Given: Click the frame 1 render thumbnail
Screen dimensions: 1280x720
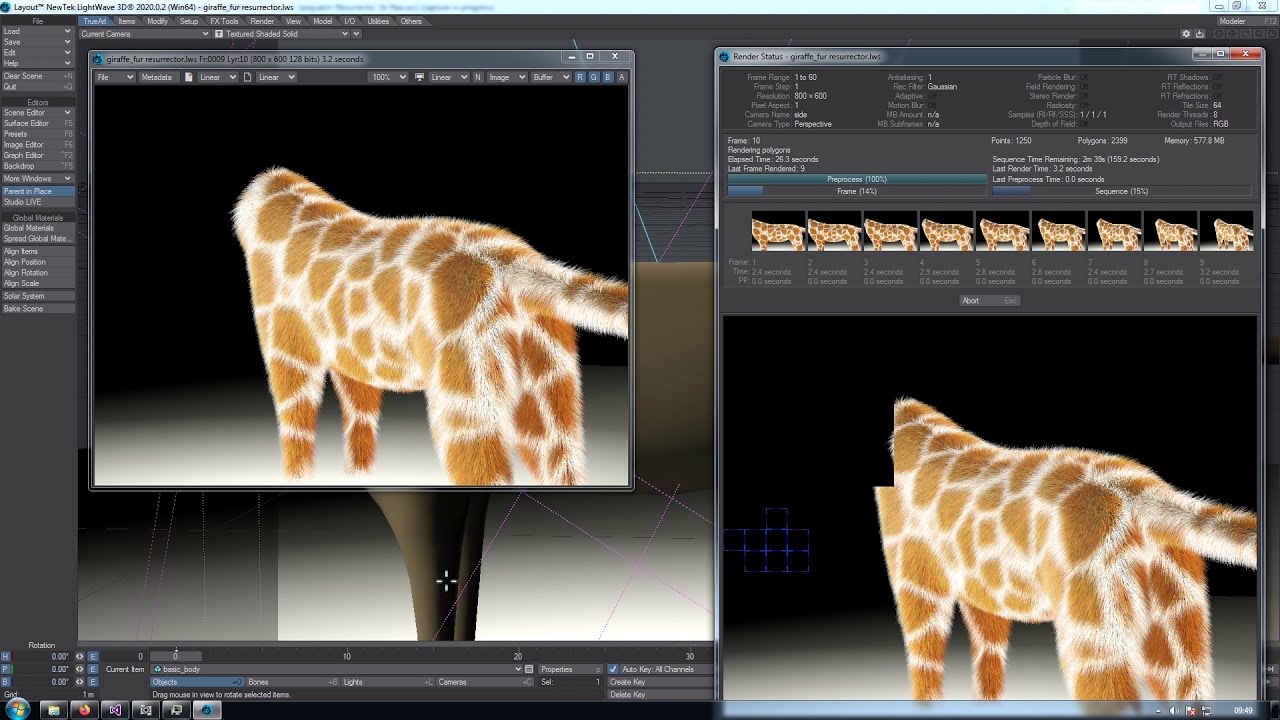Looking at the screenshot, I should point(779,232).
